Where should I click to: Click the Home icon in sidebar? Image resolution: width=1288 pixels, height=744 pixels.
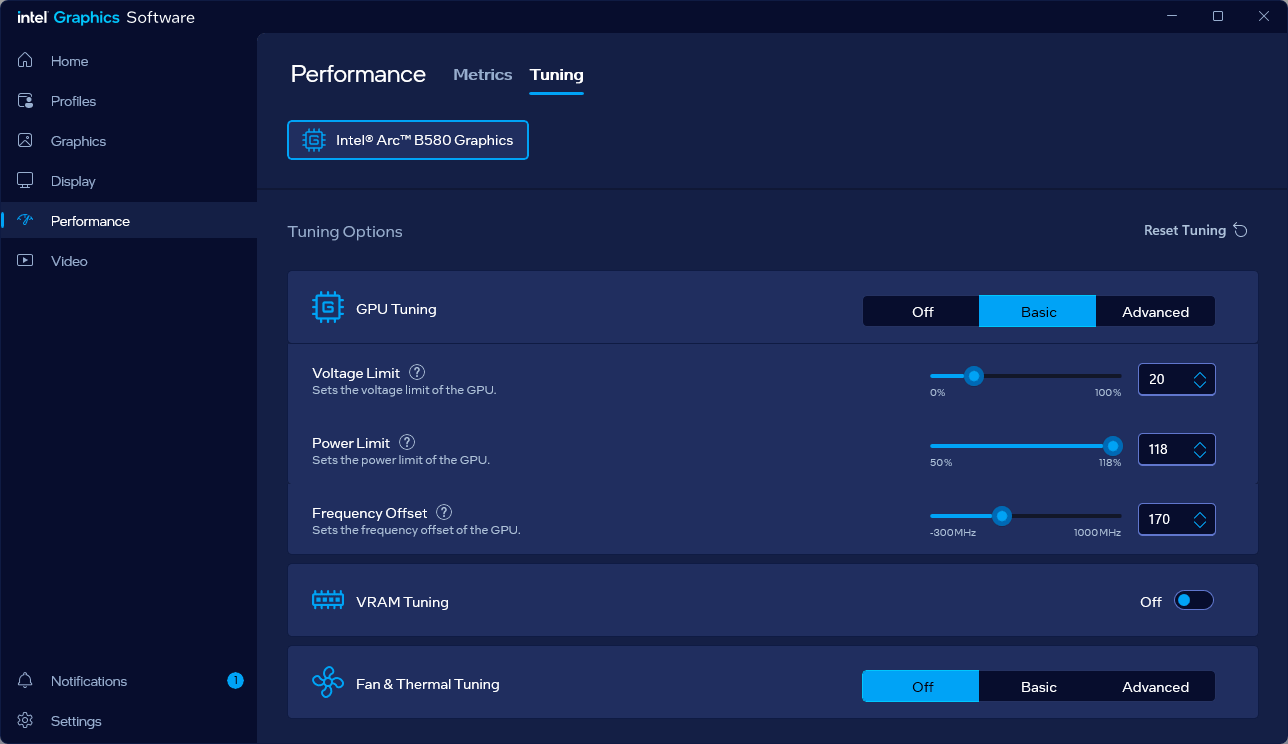coord(26,61)
